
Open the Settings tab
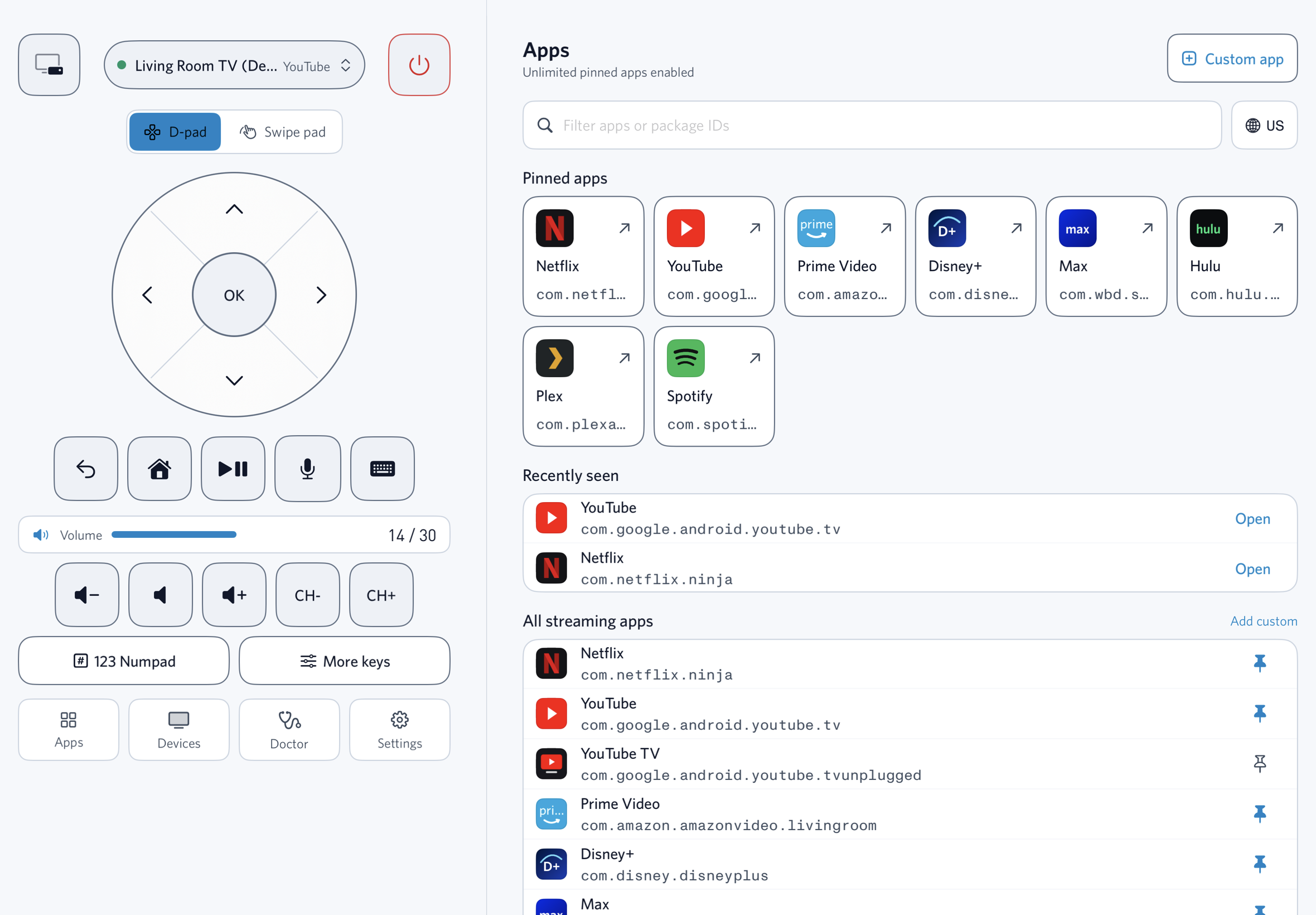click(x=399, y=729)
